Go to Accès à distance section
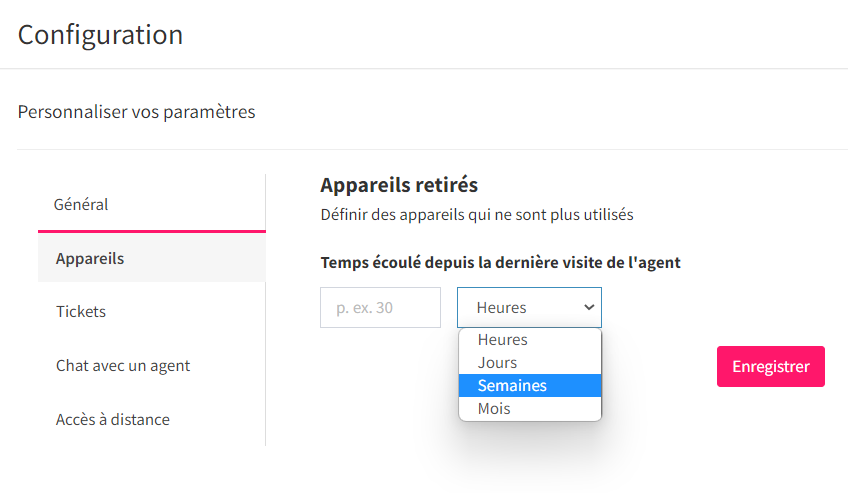 click(151, 419)
